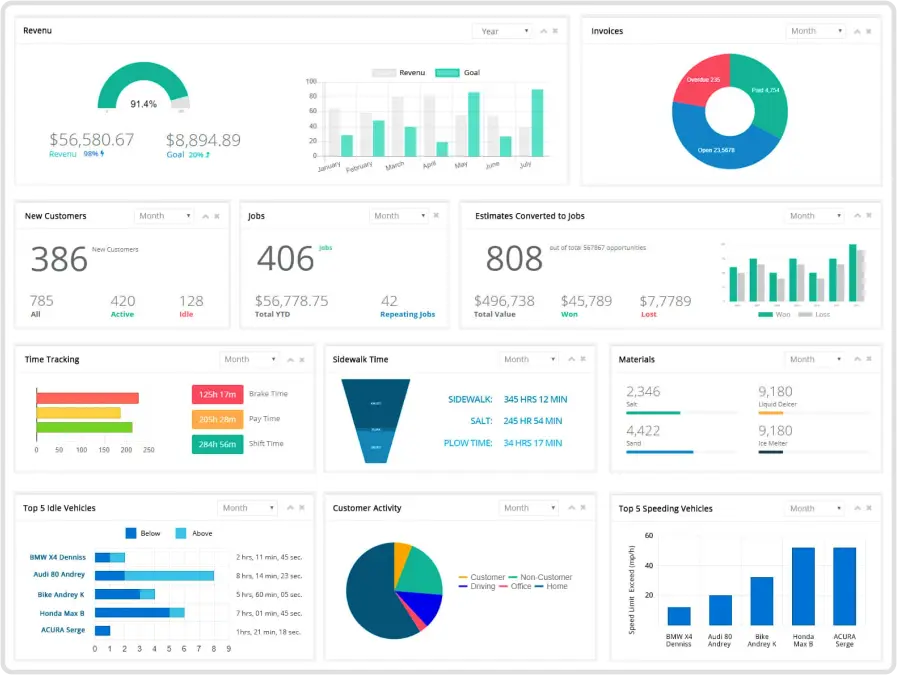Collapse the New Customers panel arrow icon
Image resolution: width=897 pixels, height=675 pixels.
[x=205, y=216]
